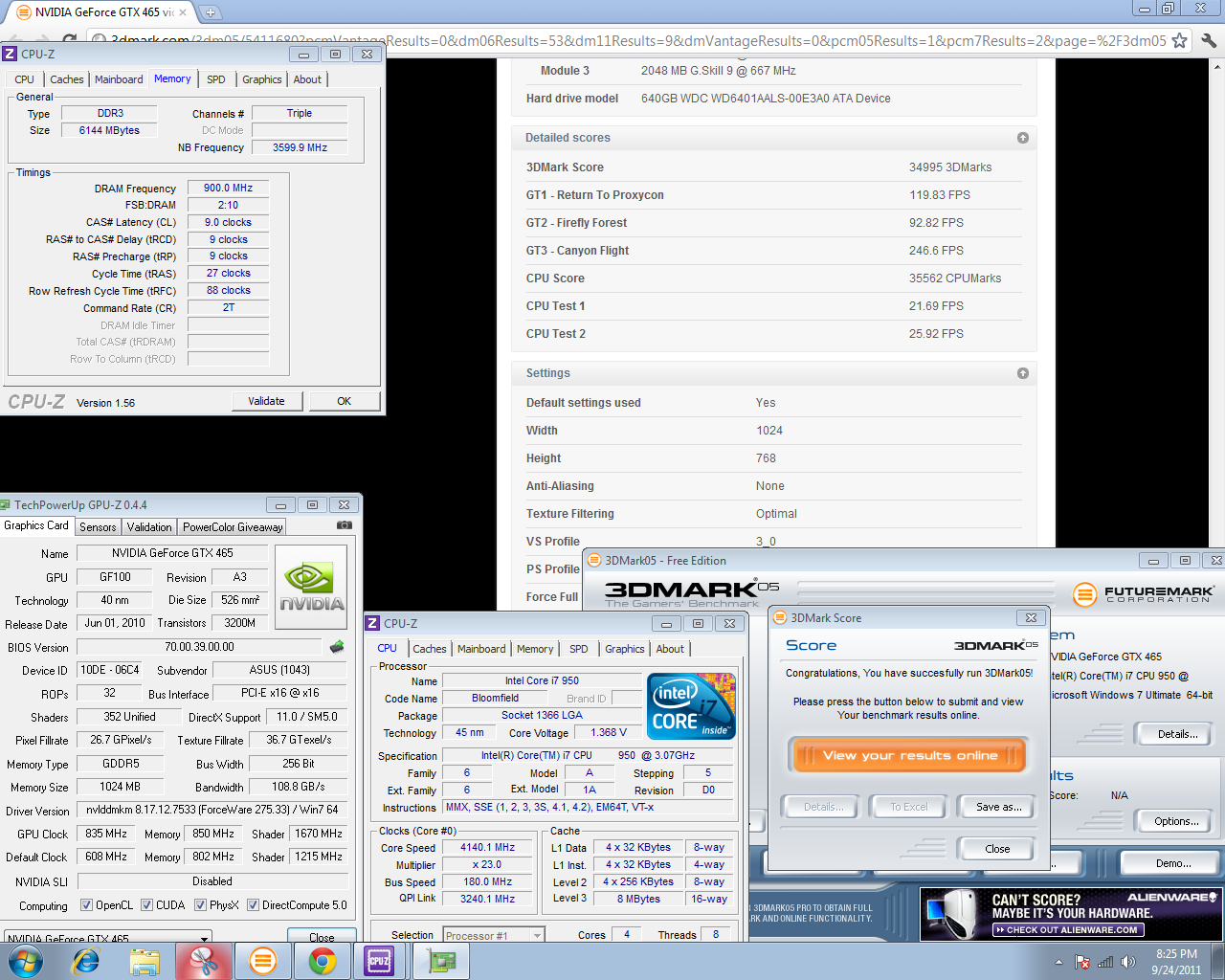The image size is (1225, 980).
Task: Toggle the CUDA checkbox in GPU-Z
Action: 146,905
